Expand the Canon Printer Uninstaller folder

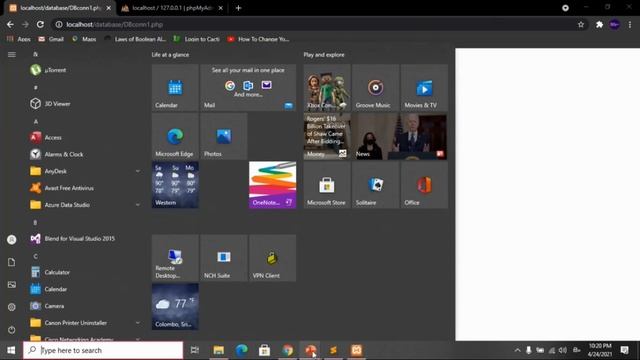pos(84,323)
